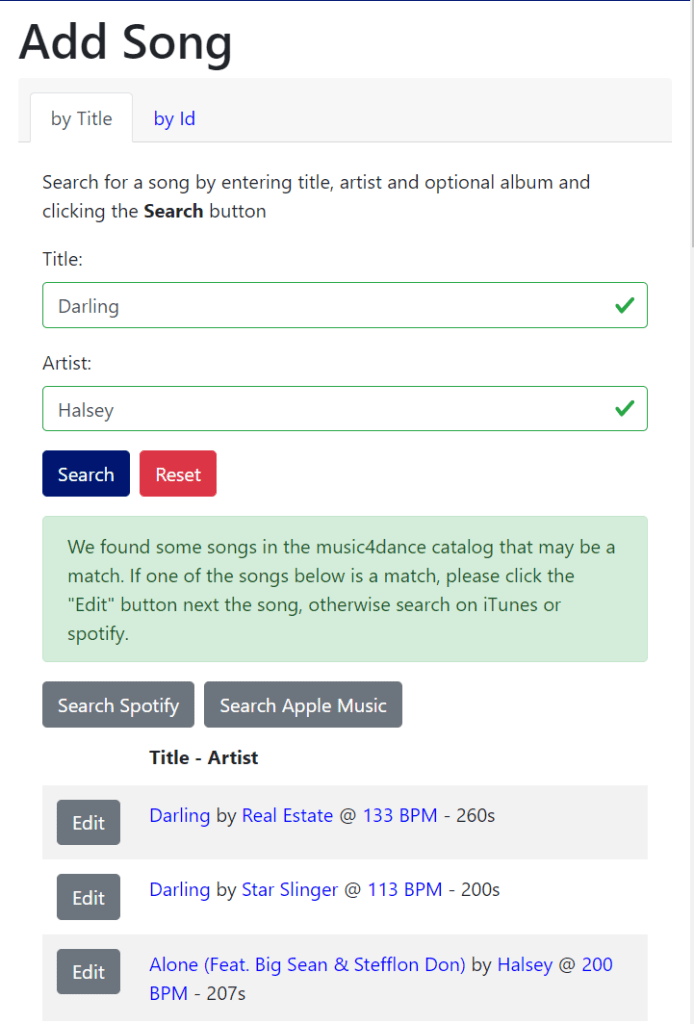Edit the Alone by Halsey song
The image size is (694, 1024).
tap(88, 972)
